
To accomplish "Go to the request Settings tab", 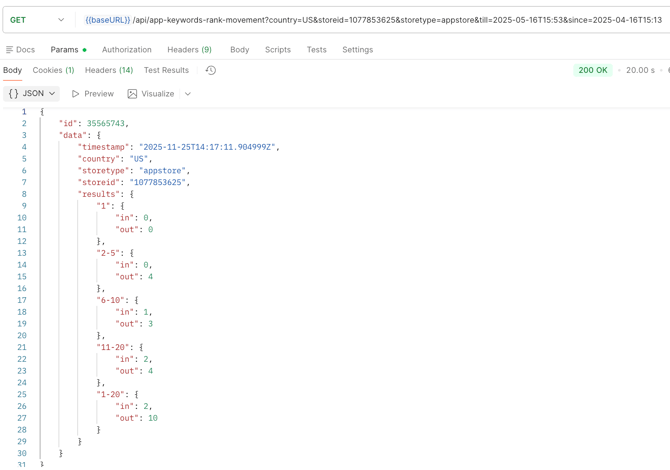I will click(x=357, y=50).
